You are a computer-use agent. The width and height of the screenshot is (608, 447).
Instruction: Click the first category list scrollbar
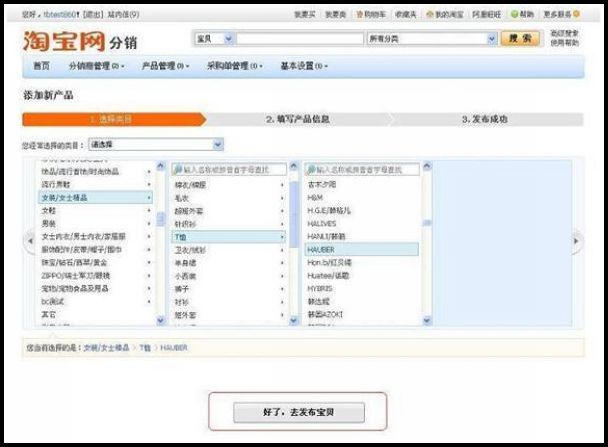160,240
